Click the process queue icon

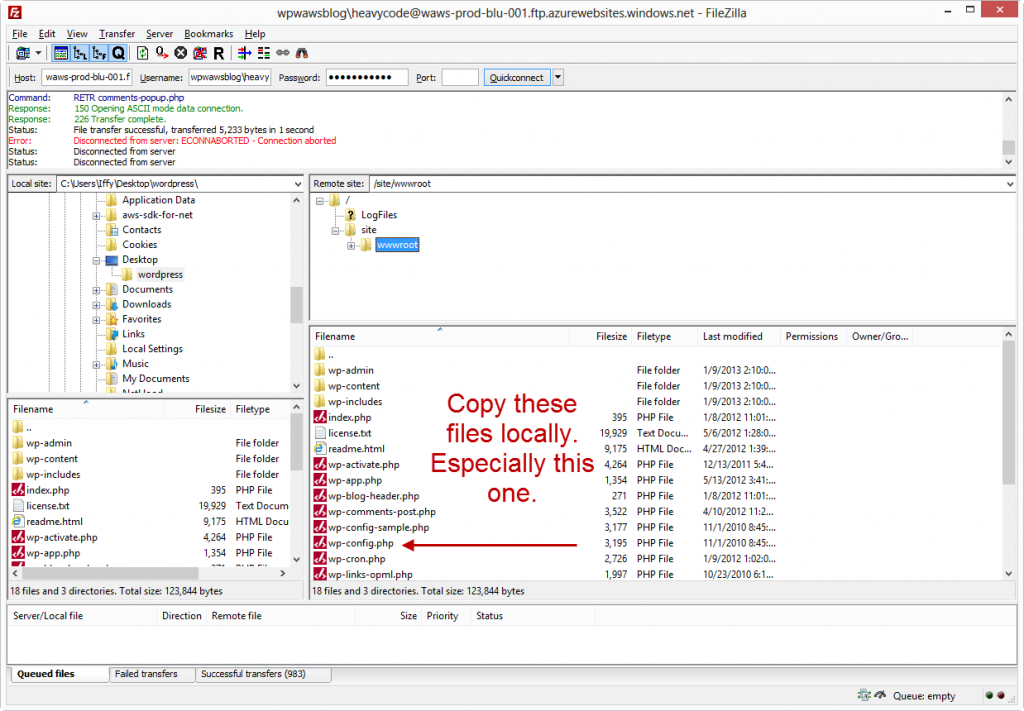pos(161,53)
